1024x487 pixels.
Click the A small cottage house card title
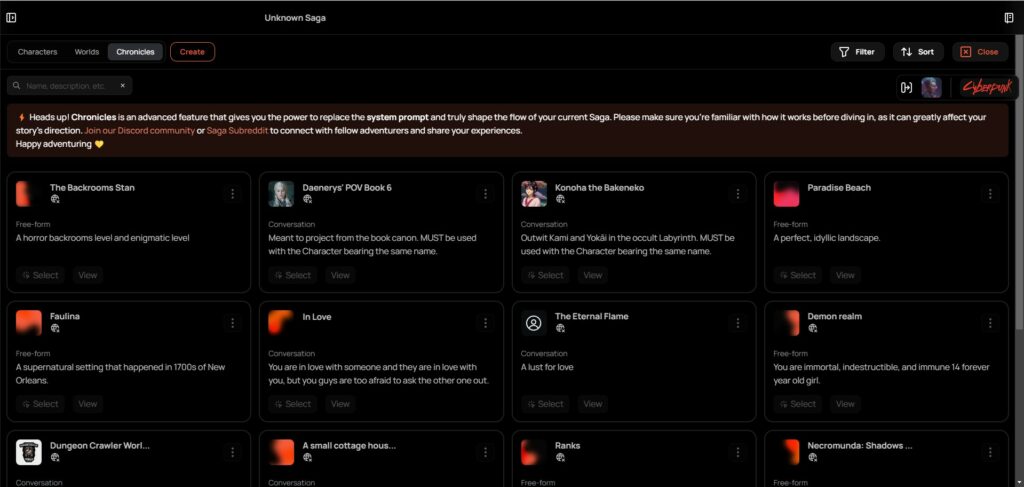click(349, 446)
